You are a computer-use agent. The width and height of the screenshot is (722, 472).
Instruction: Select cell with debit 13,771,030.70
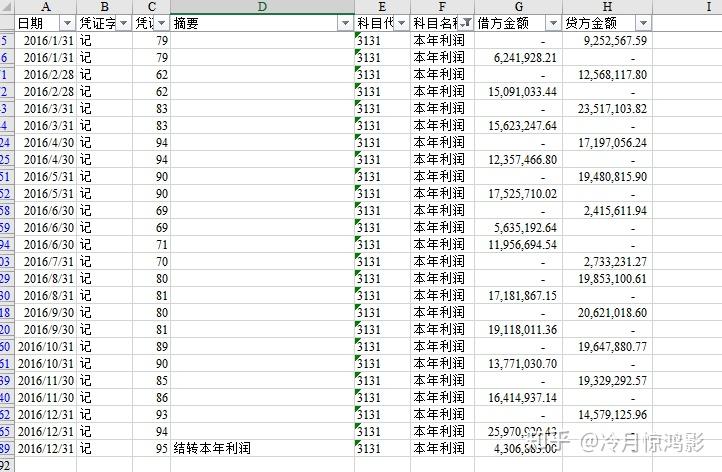(518, 364)
